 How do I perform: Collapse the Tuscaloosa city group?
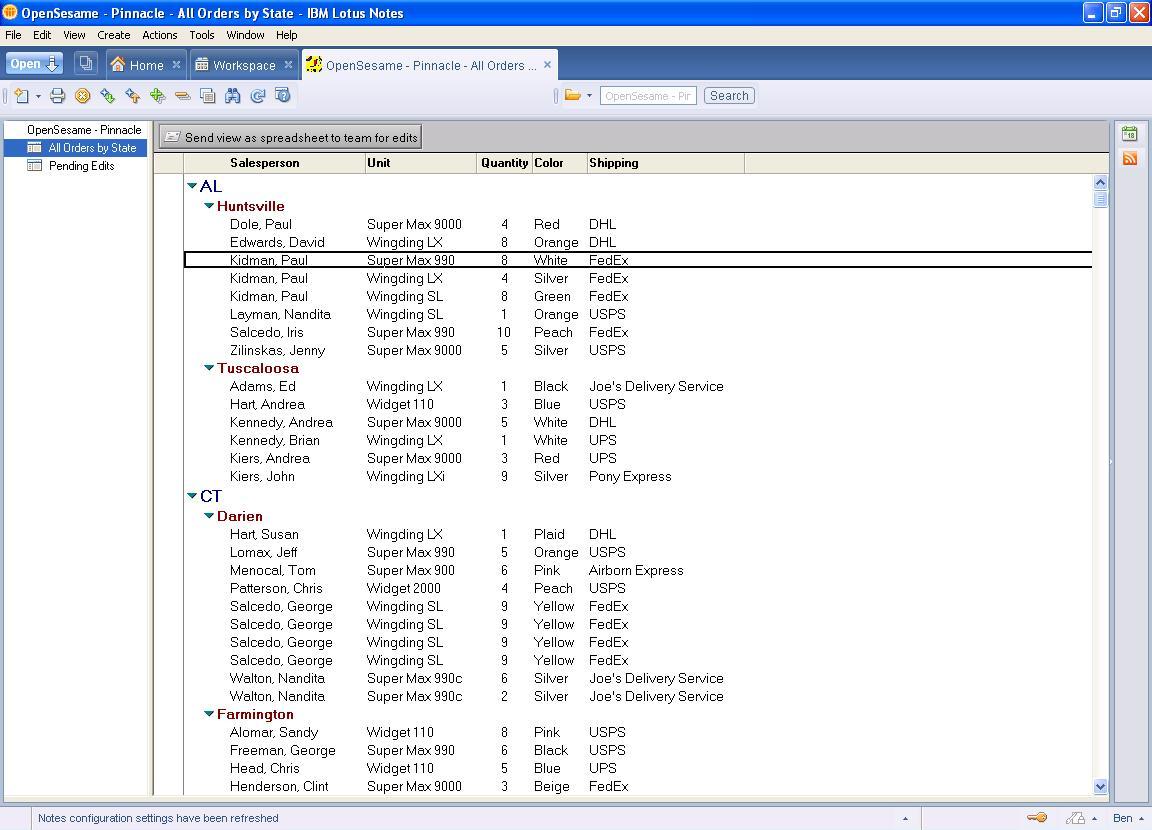click(x=209, y=368)
